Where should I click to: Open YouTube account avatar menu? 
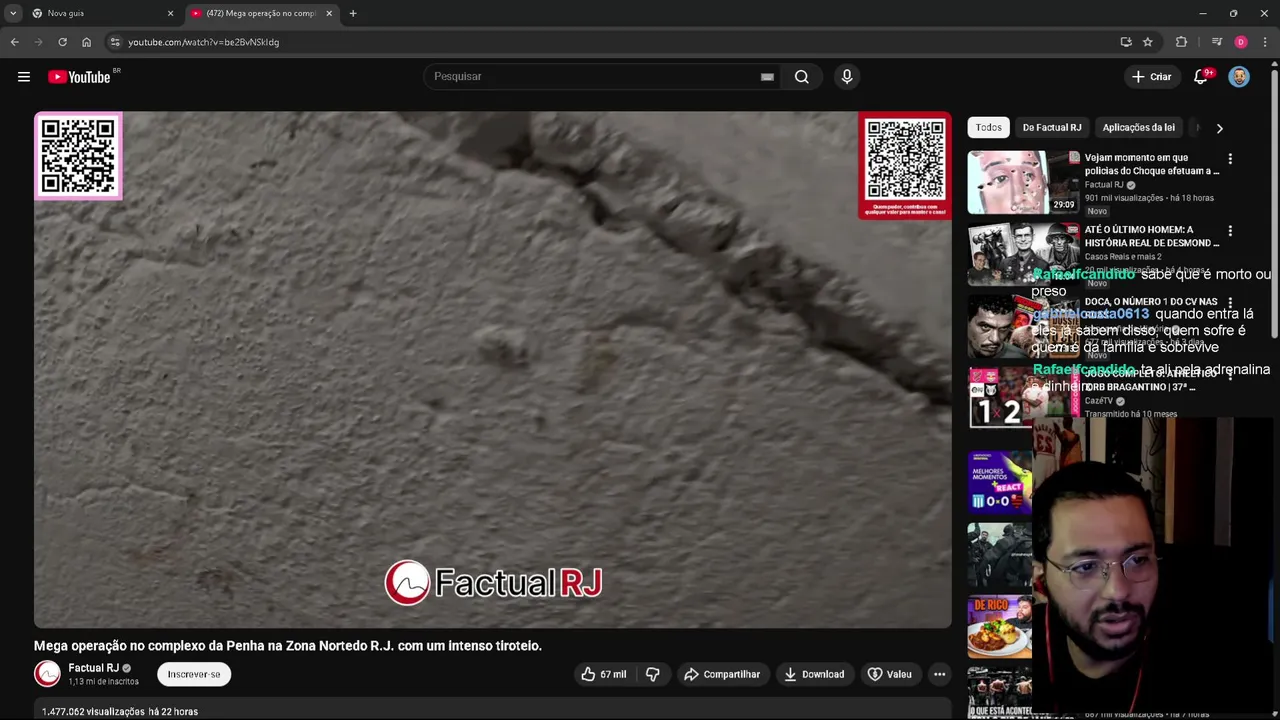[1239, 77]
